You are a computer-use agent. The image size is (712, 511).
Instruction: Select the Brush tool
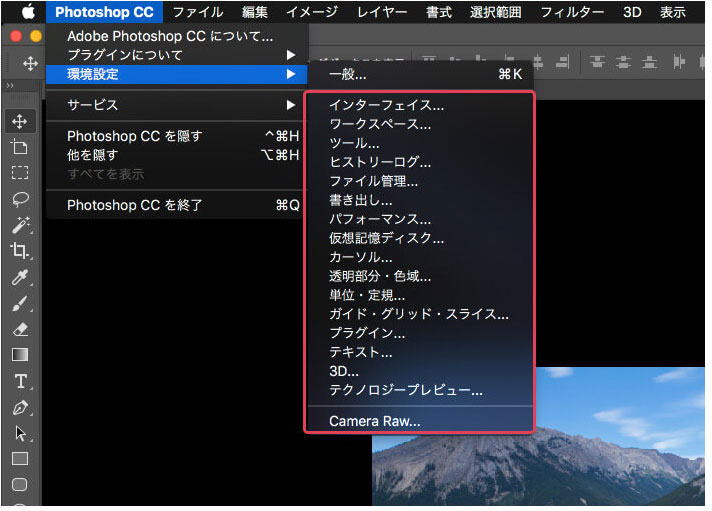pos(20,303)
